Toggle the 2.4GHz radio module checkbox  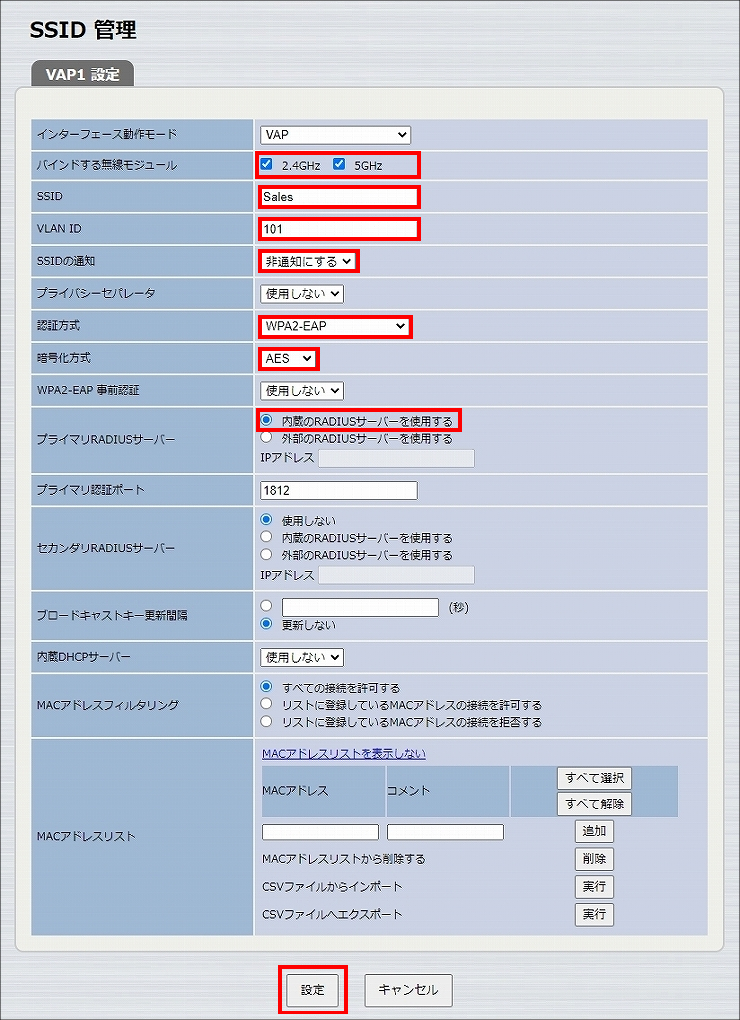(266, 165)
